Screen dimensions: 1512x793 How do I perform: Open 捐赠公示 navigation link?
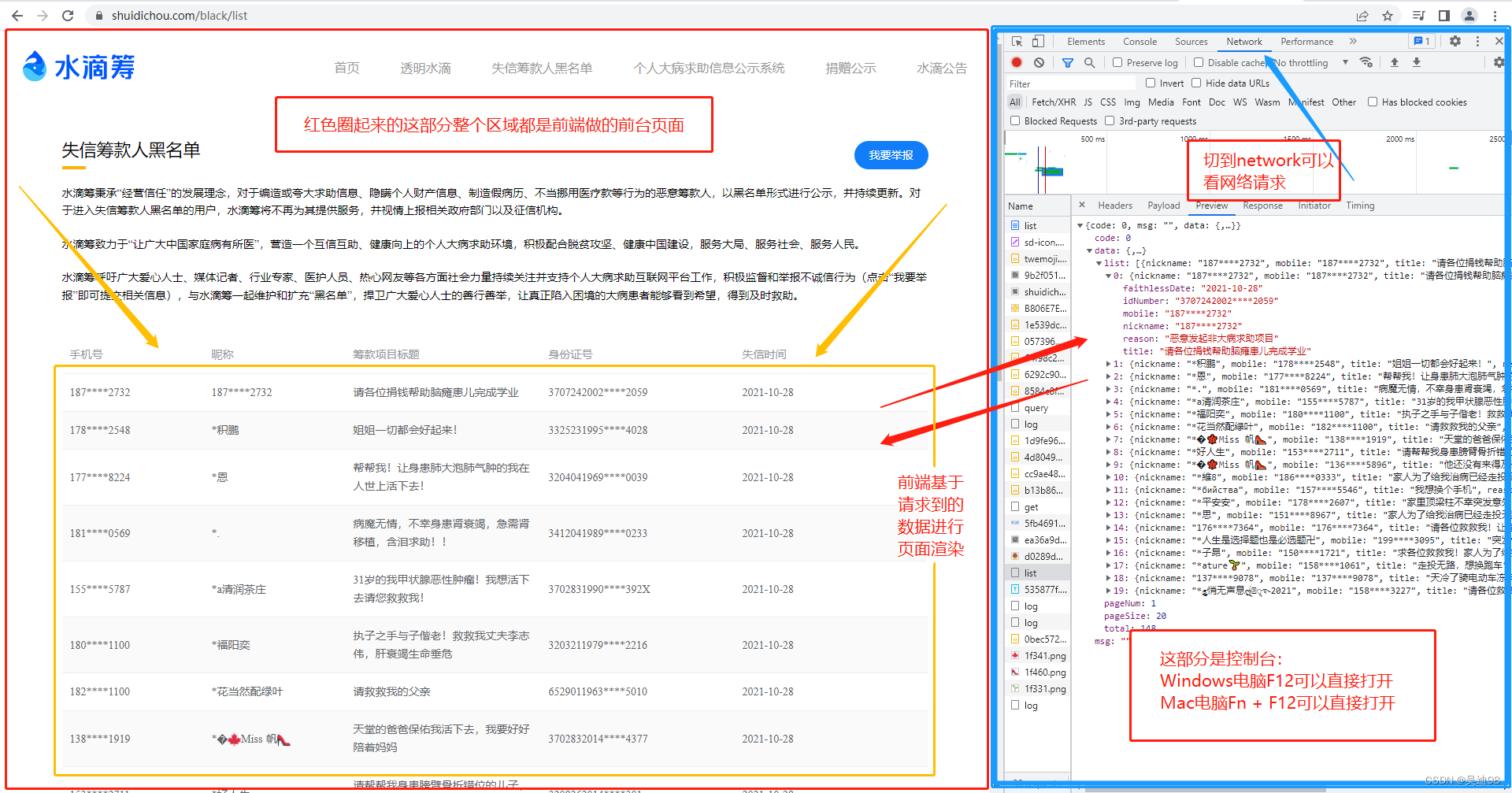pos(850,69)
